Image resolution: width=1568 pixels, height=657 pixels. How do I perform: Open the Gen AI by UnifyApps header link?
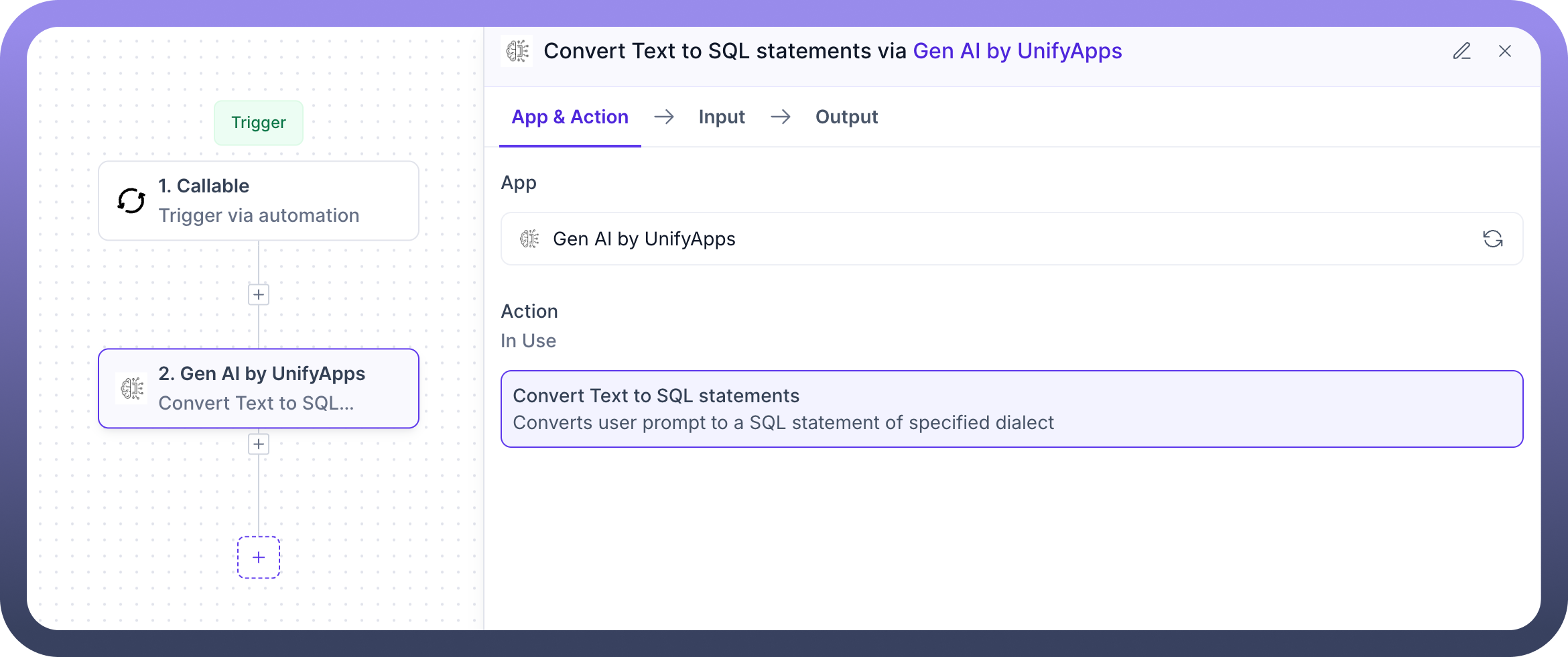click(x=1017, y=51)
